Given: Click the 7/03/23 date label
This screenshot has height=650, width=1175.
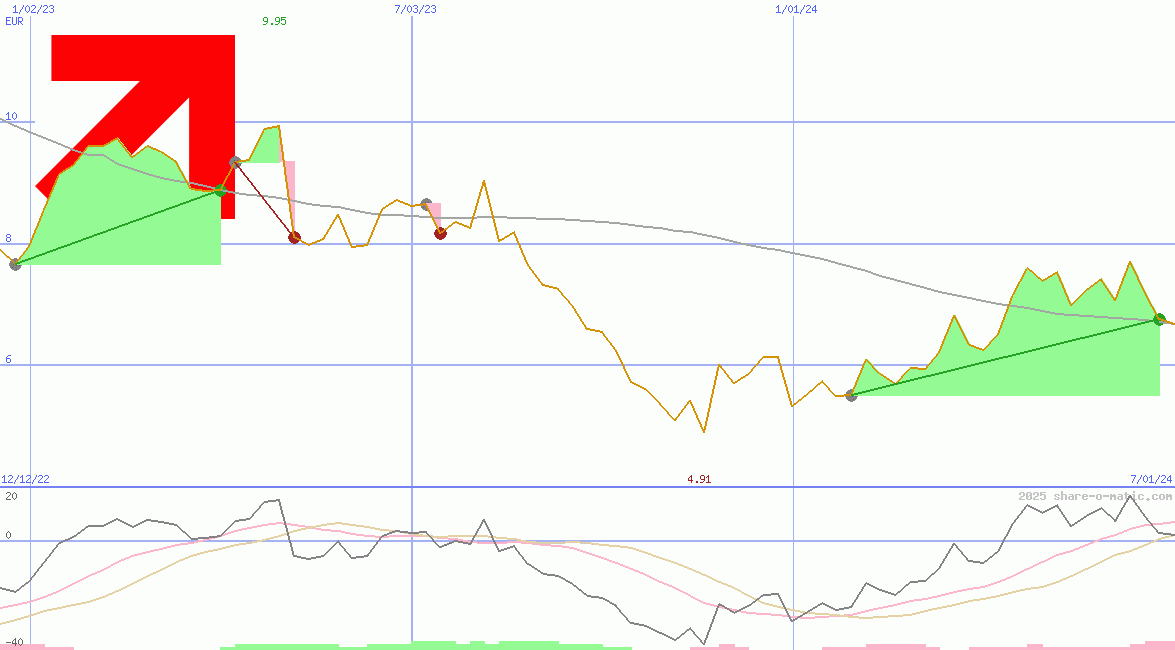Looking at the screenshot, I should 415,9.
